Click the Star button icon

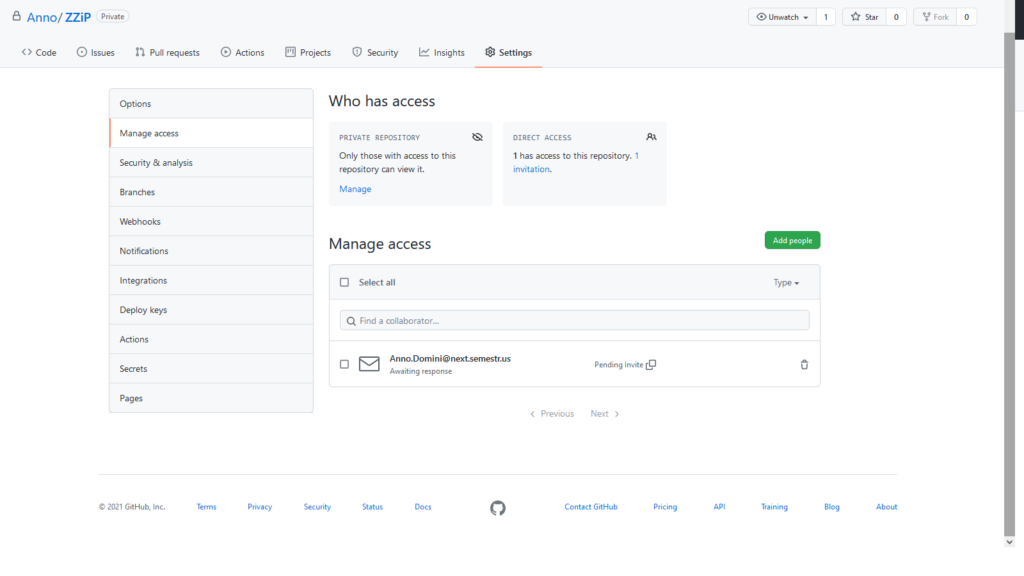tap(856, 17)
